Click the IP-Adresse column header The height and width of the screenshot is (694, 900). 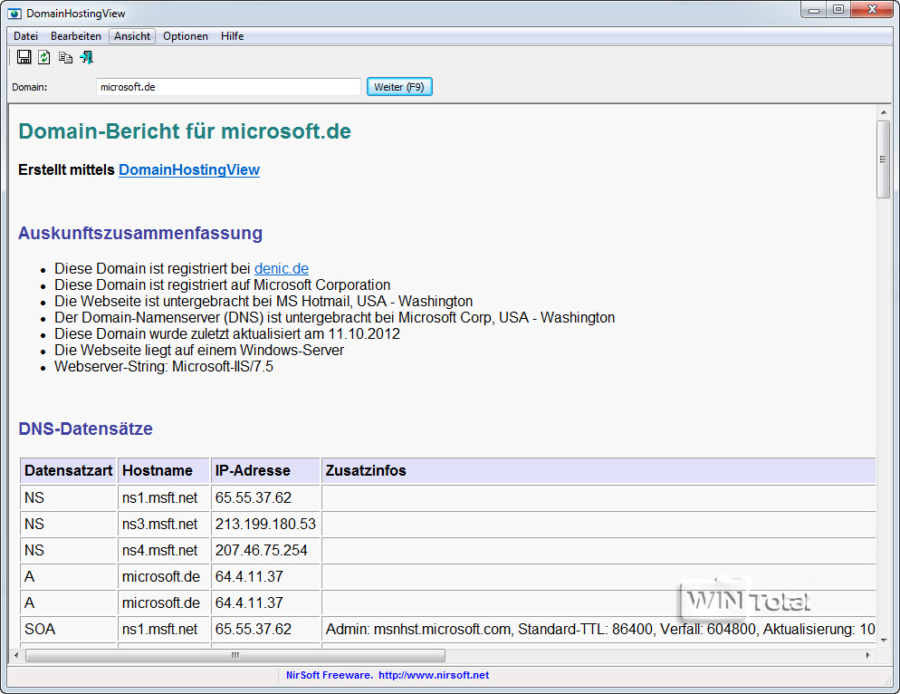coord(265,471)
